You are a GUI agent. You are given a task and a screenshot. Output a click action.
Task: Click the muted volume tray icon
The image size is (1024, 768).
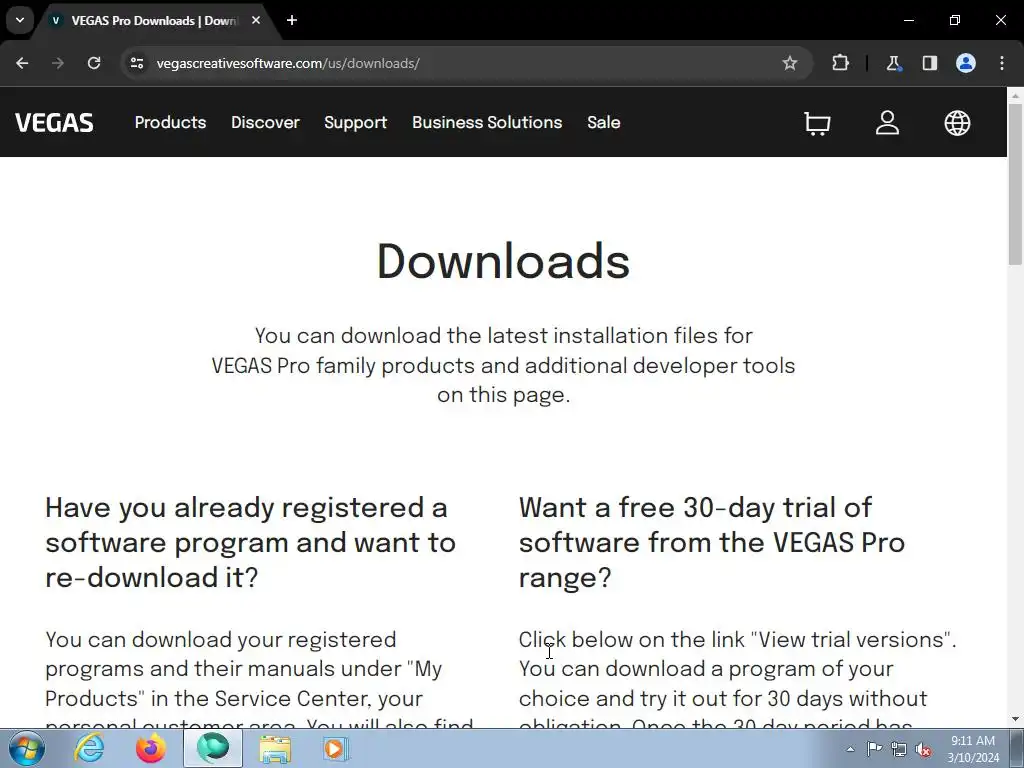(x=923, y=749)
